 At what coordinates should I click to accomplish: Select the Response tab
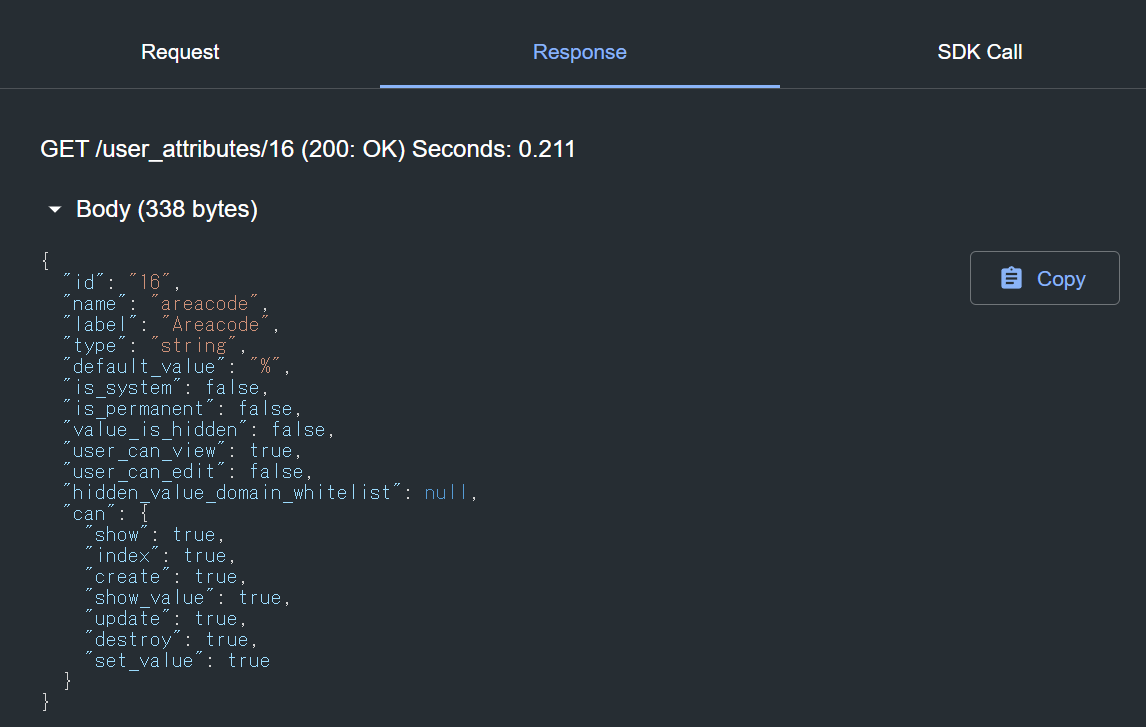click(580, 52)
